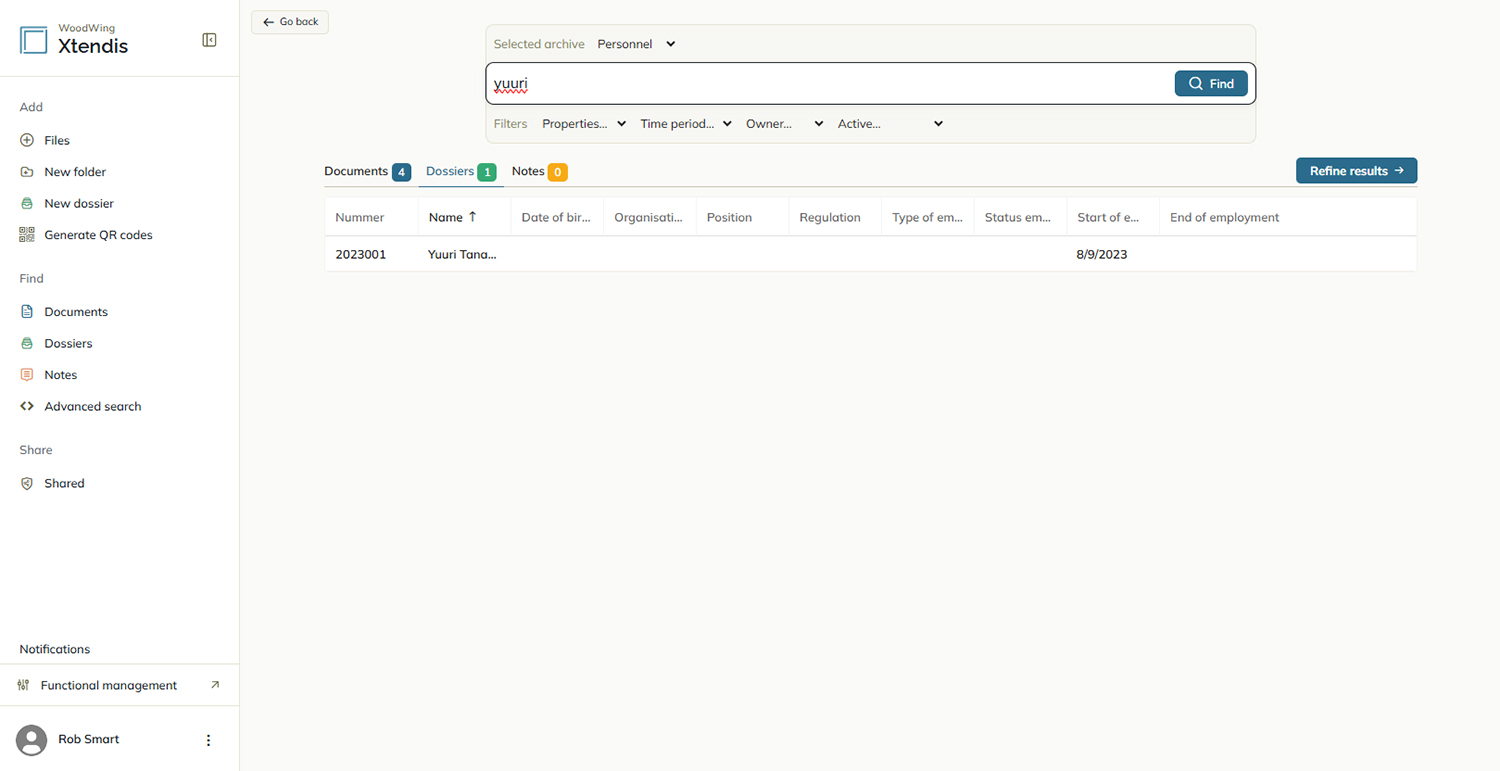The height and width of the screenshot is (771, 1500).
Task: Click the Generate QR codes icon
Action: click(x=27, y=235)
